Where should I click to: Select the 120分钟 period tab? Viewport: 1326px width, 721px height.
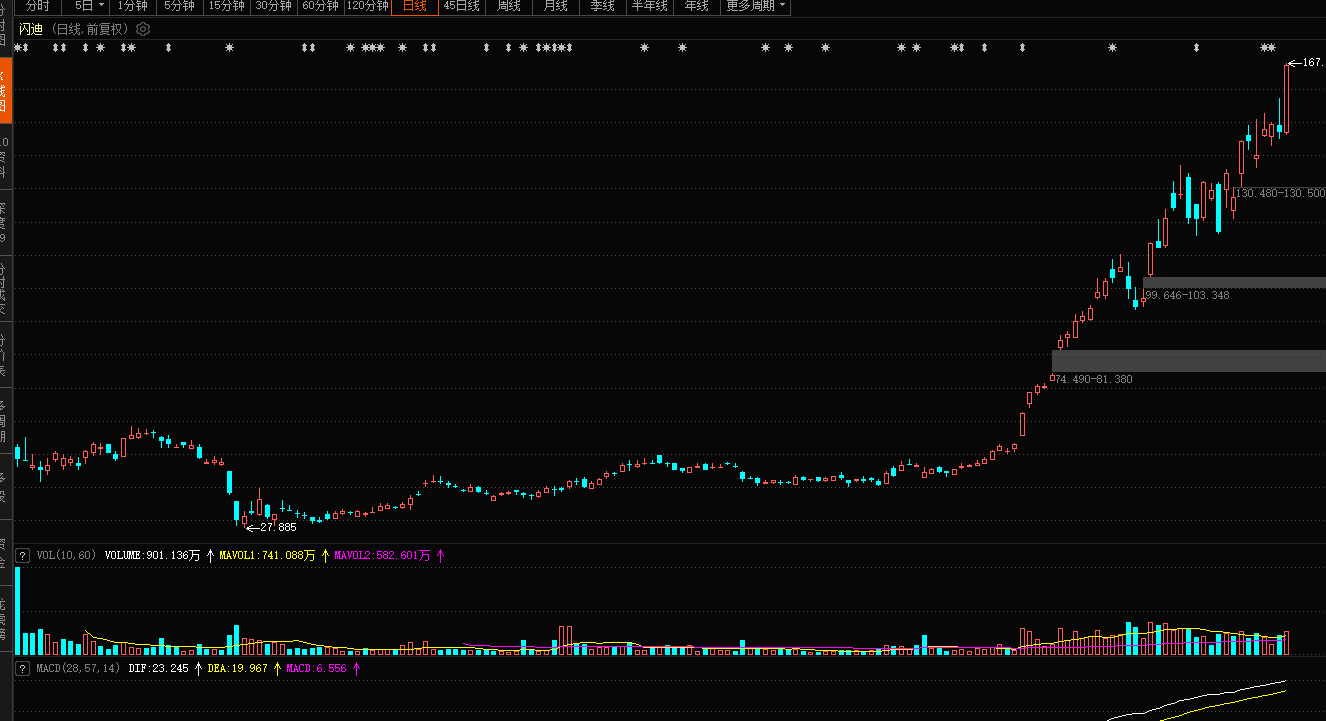[367, 6]
